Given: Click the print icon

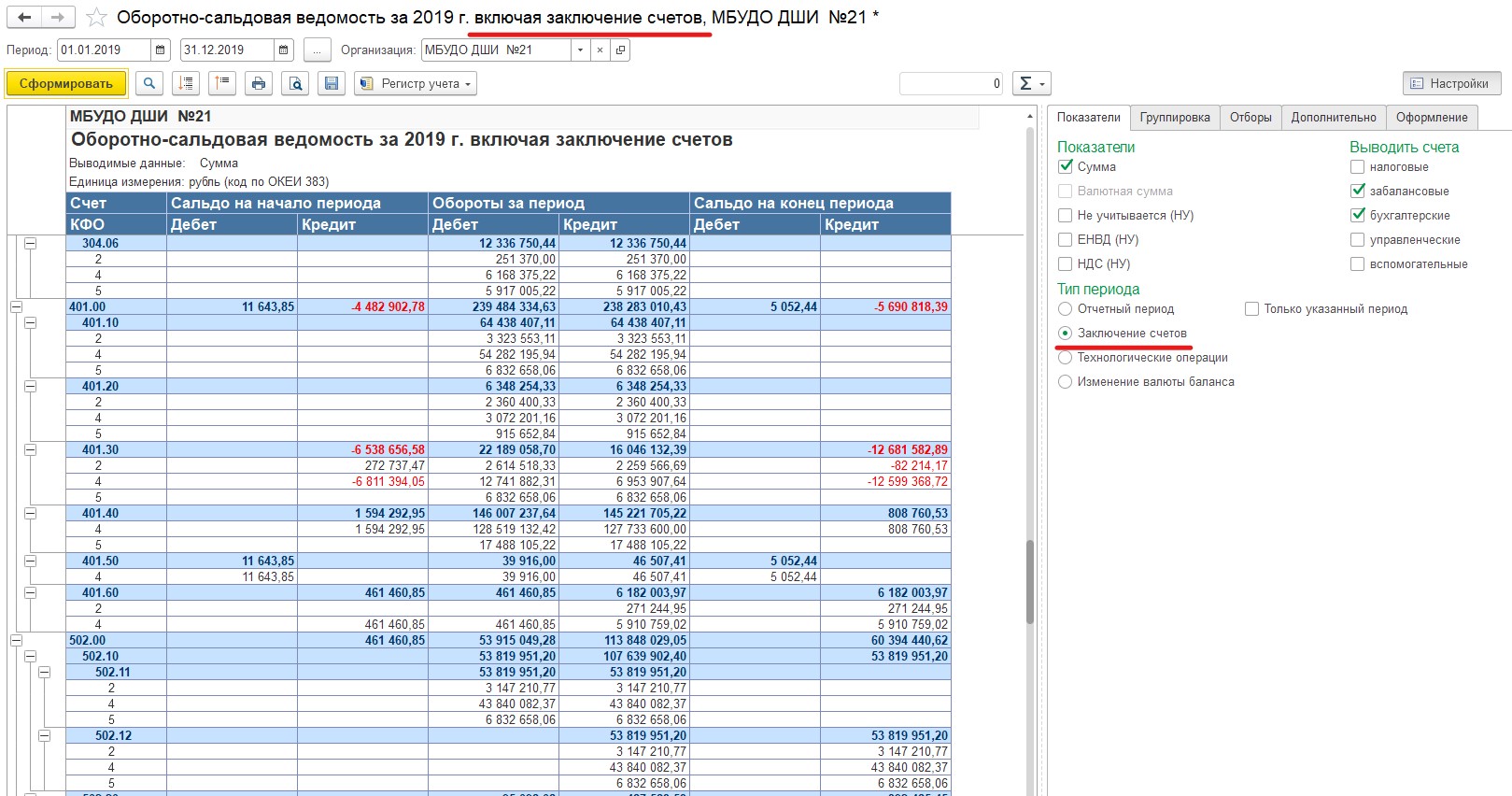Looking at the screenshot, I should click(x=259, y=84).
